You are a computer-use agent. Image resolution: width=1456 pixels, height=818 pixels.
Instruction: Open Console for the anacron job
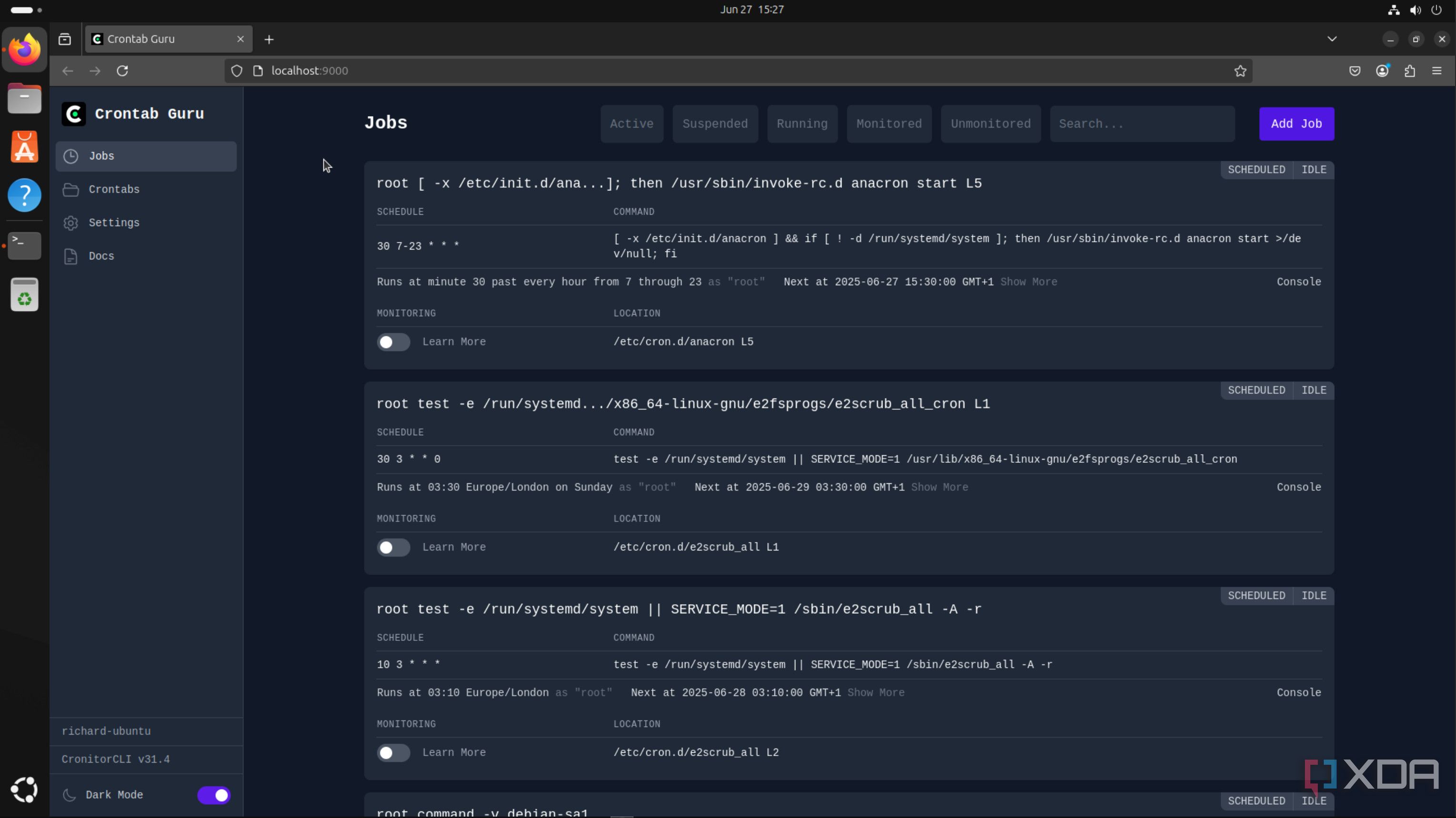1299,282
